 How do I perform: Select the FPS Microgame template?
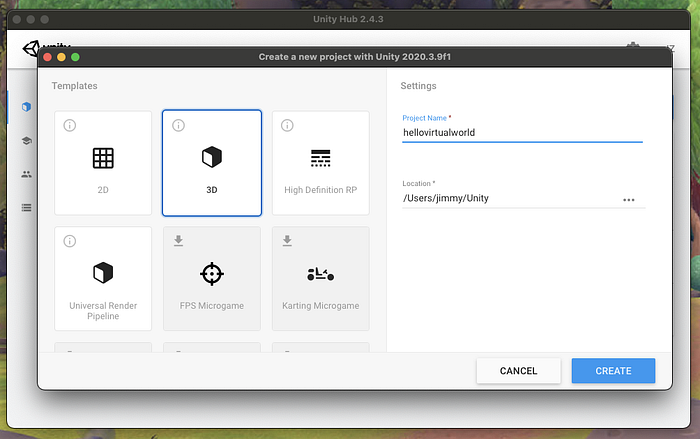pyautogui.click(x=212, y=278)
